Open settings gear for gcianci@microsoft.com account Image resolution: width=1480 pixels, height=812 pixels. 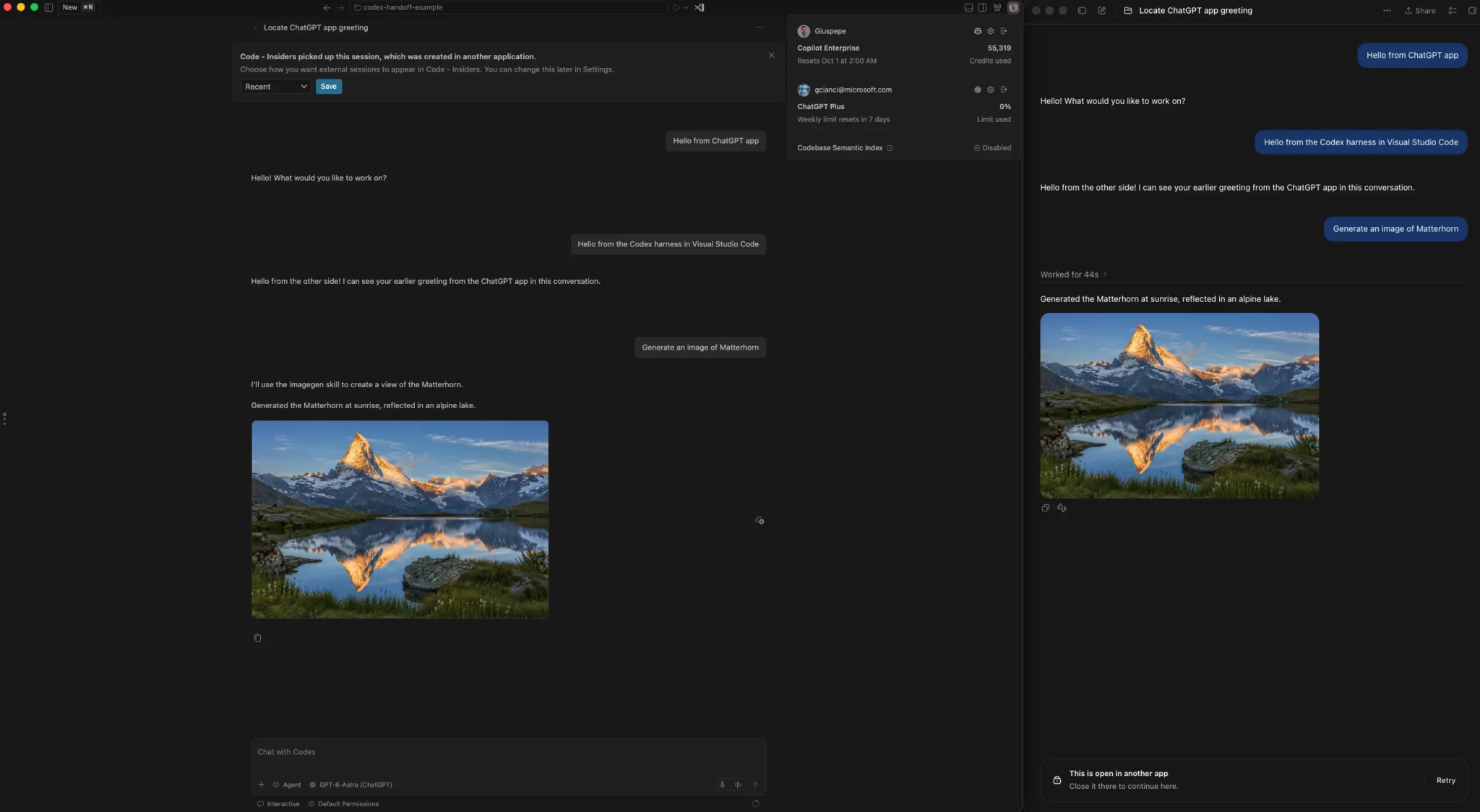pyautogui.click(x=990, y=90)
